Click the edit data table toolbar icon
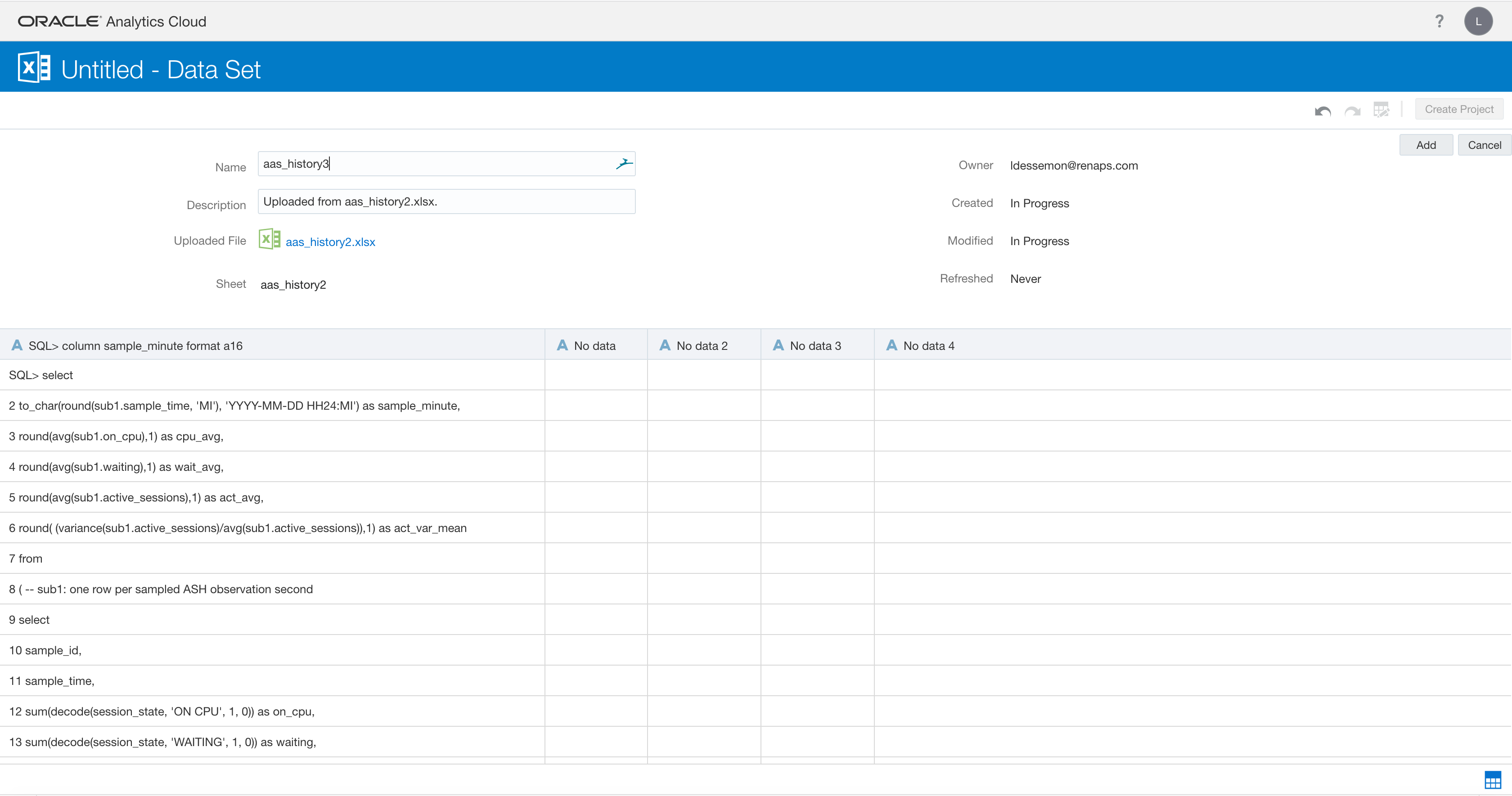Image resolution: width=1512 pixels, height=796 pixels. point(1381,110)
